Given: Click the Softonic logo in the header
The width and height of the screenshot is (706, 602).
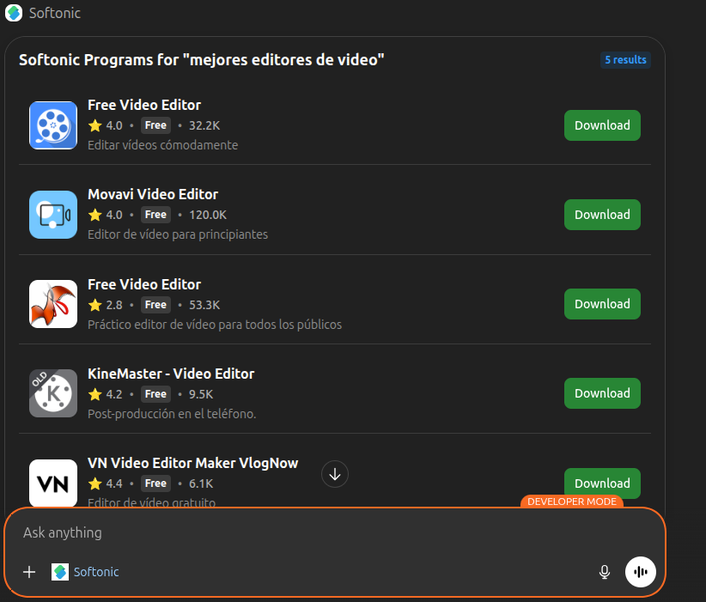Looking at the screenshot, I should pyautogui.click(x=14, y=13).
